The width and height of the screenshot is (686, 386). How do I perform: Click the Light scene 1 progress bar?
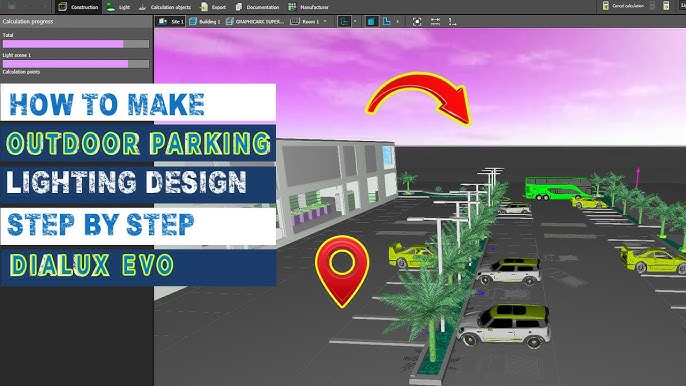click(x=76, y=64)
